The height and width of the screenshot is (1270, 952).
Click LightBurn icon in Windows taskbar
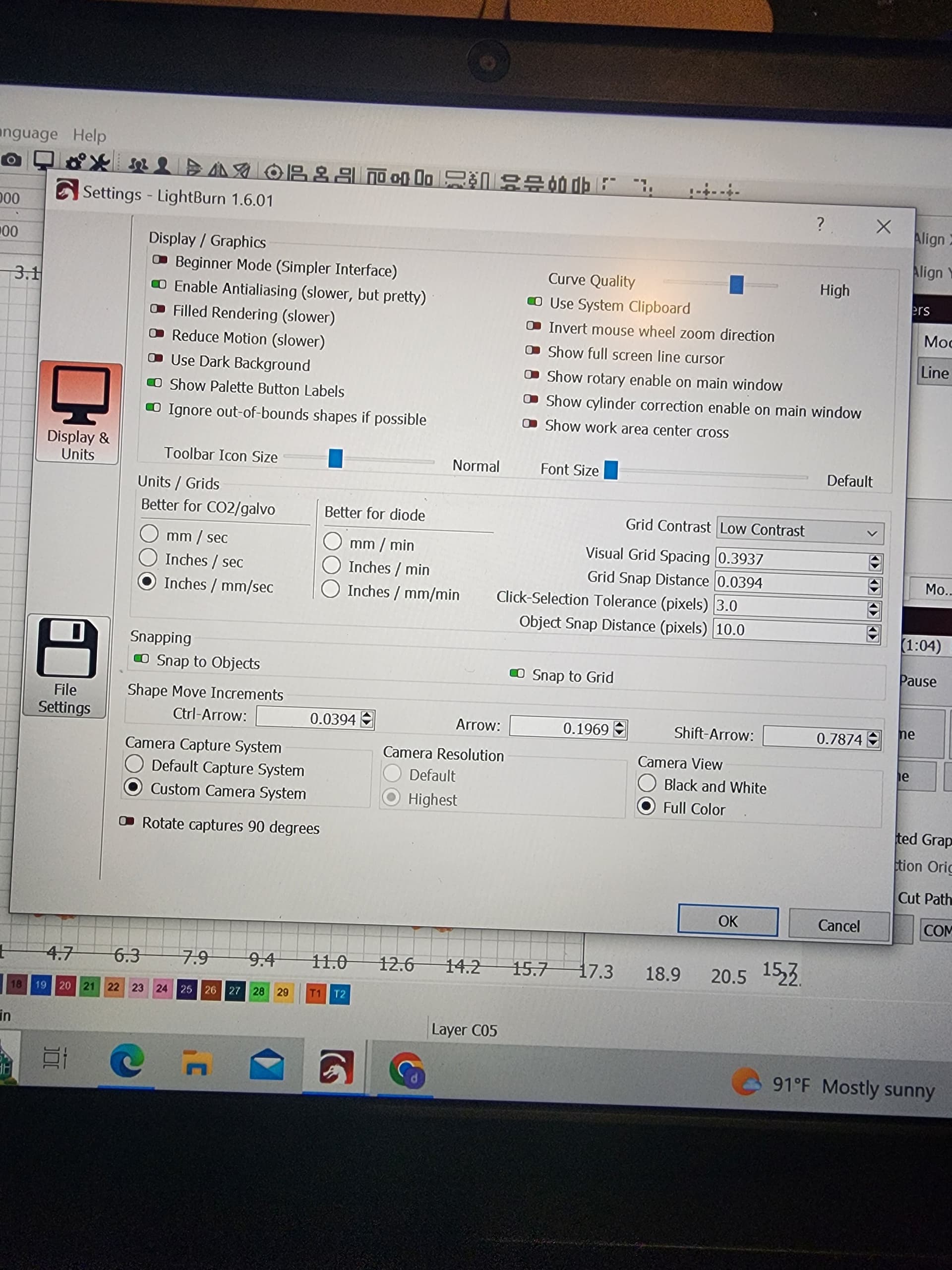[336, 1067]
